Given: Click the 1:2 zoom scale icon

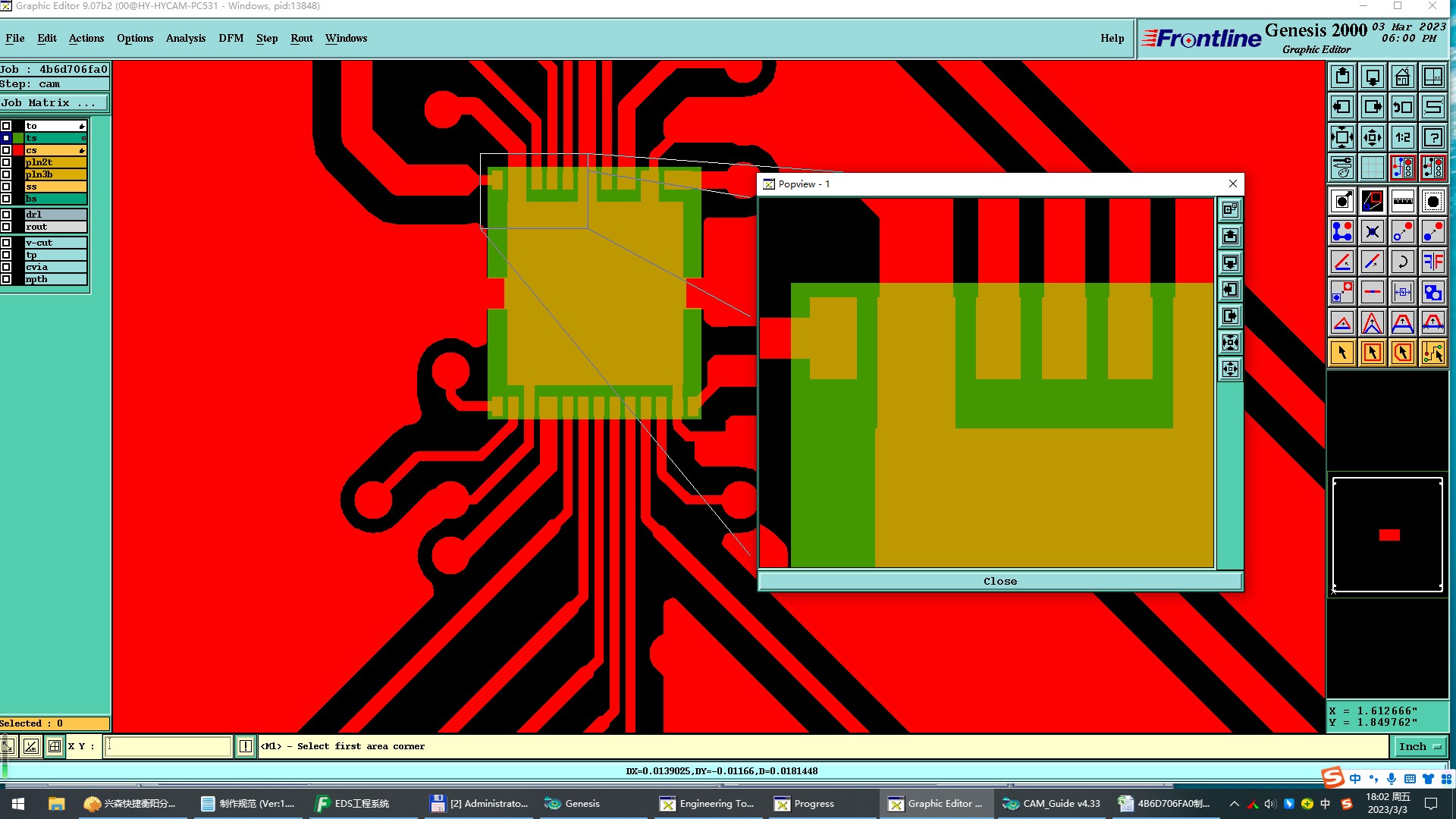Looking at the screenshot, I should click(x=1402, y=137).
